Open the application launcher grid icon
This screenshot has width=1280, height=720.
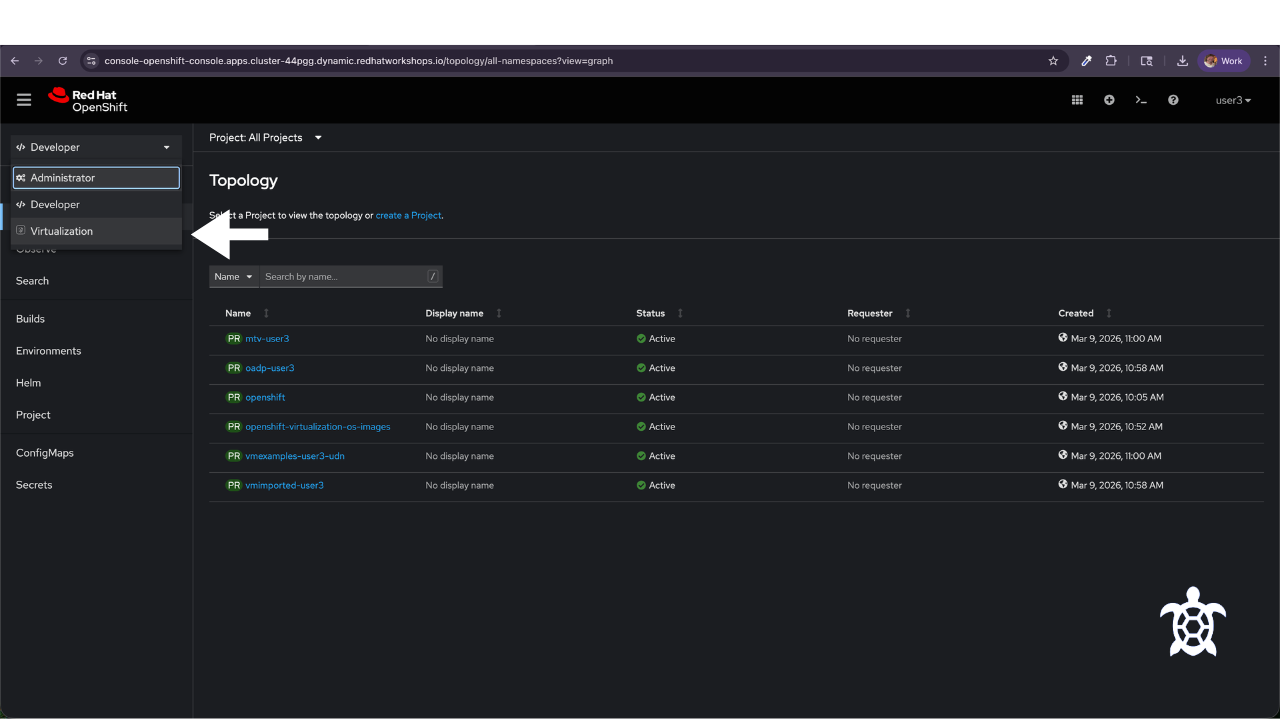(1077, 100)
